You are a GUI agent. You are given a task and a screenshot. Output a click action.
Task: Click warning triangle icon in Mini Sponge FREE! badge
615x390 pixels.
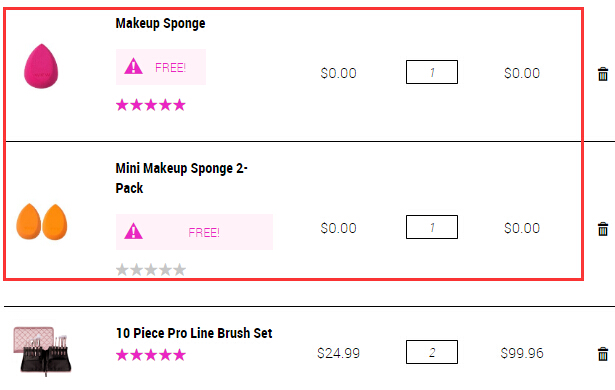point(133,231)
